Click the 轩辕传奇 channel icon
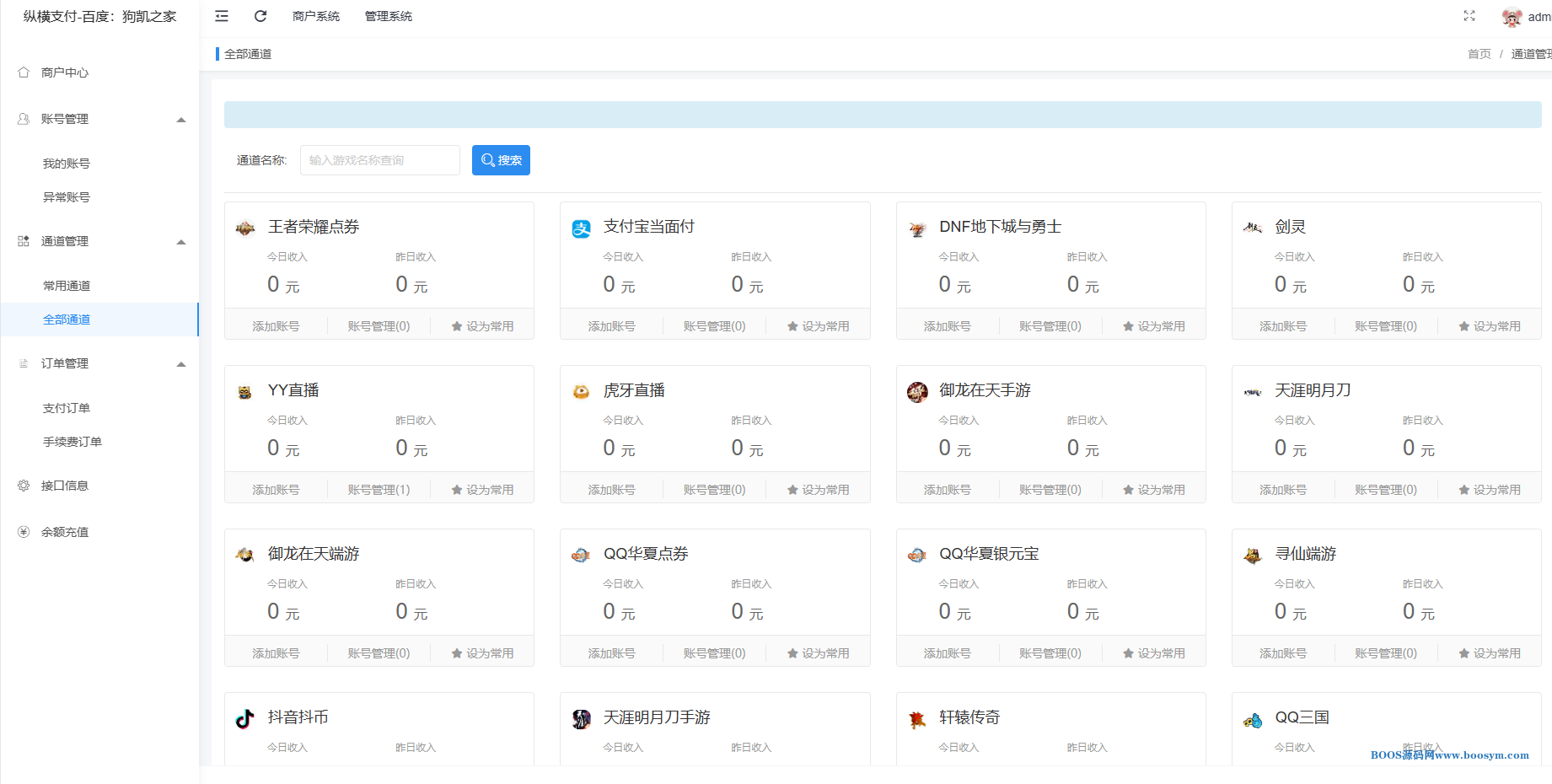The image size is (1552, 784). 917,719
